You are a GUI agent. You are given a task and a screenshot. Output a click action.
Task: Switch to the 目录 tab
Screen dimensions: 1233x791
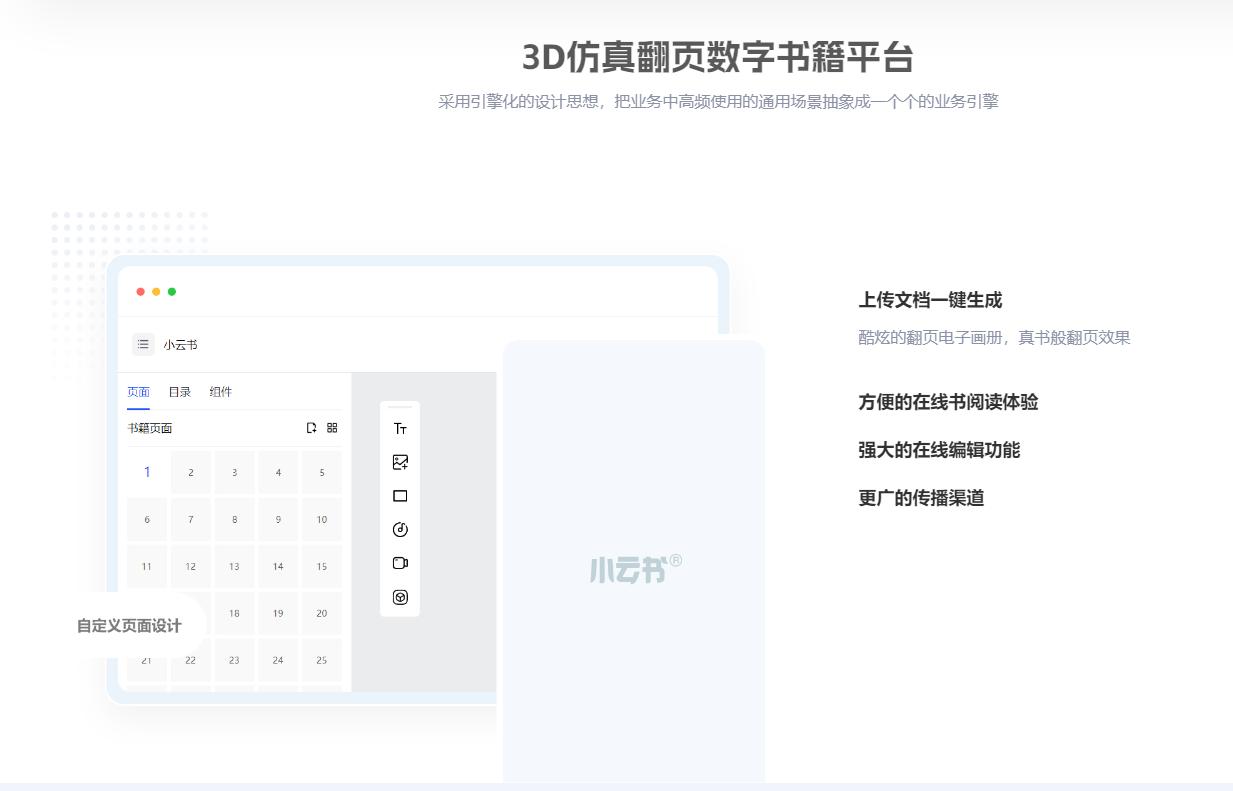(x=179, y=392)
